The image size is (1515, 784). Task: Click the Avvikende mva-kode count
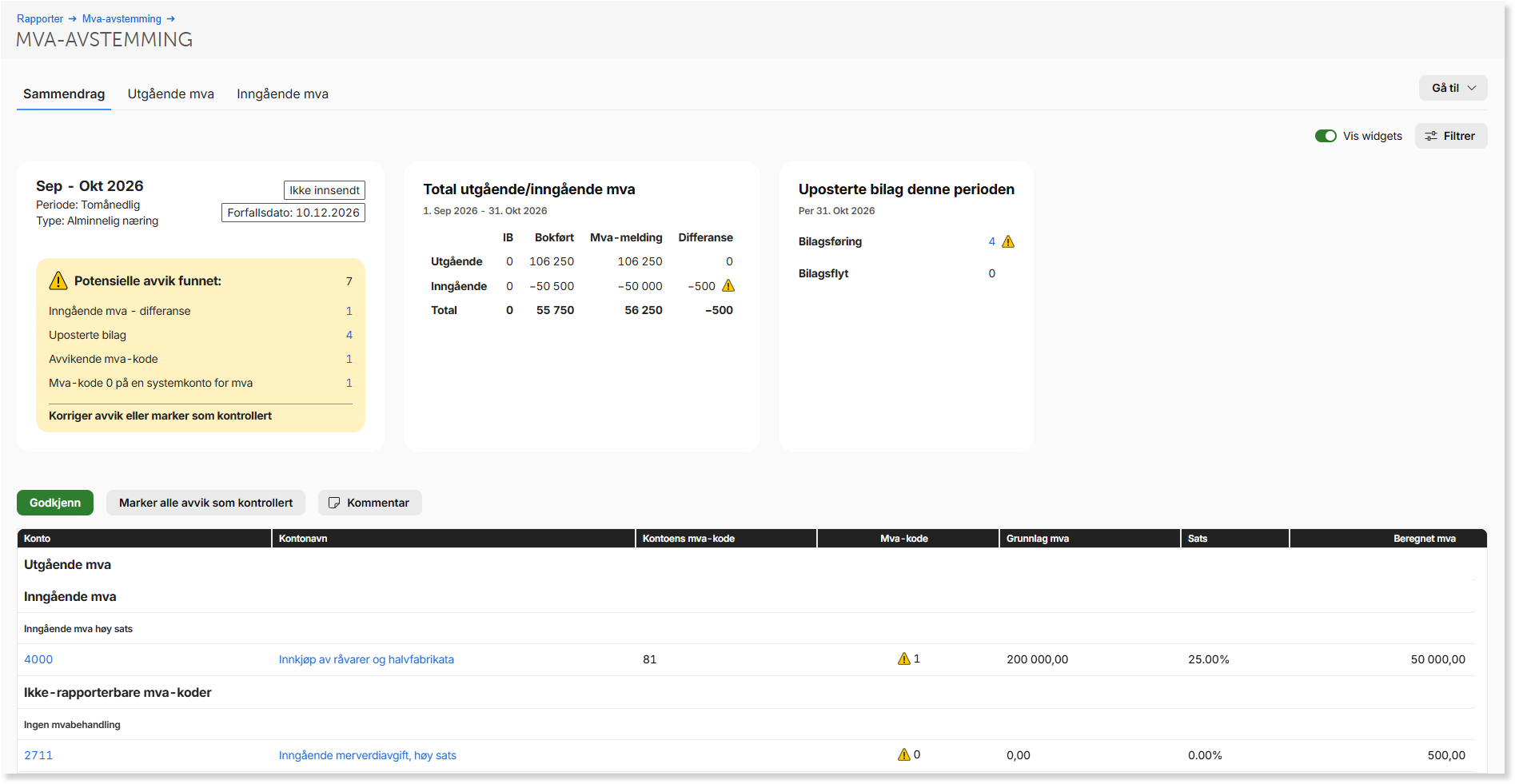tap(349, 359)
